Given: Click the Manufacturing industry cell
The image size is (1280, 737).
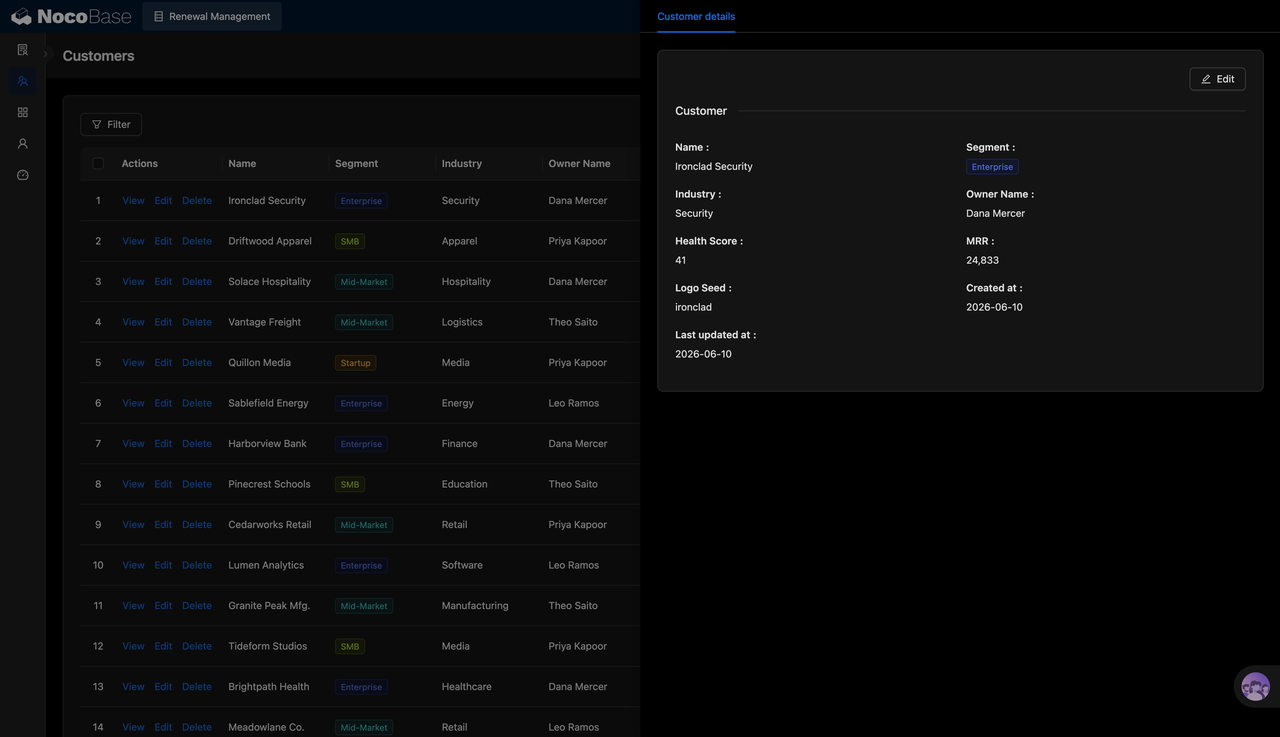Looking at the screenshot, I should pos(475,606).
